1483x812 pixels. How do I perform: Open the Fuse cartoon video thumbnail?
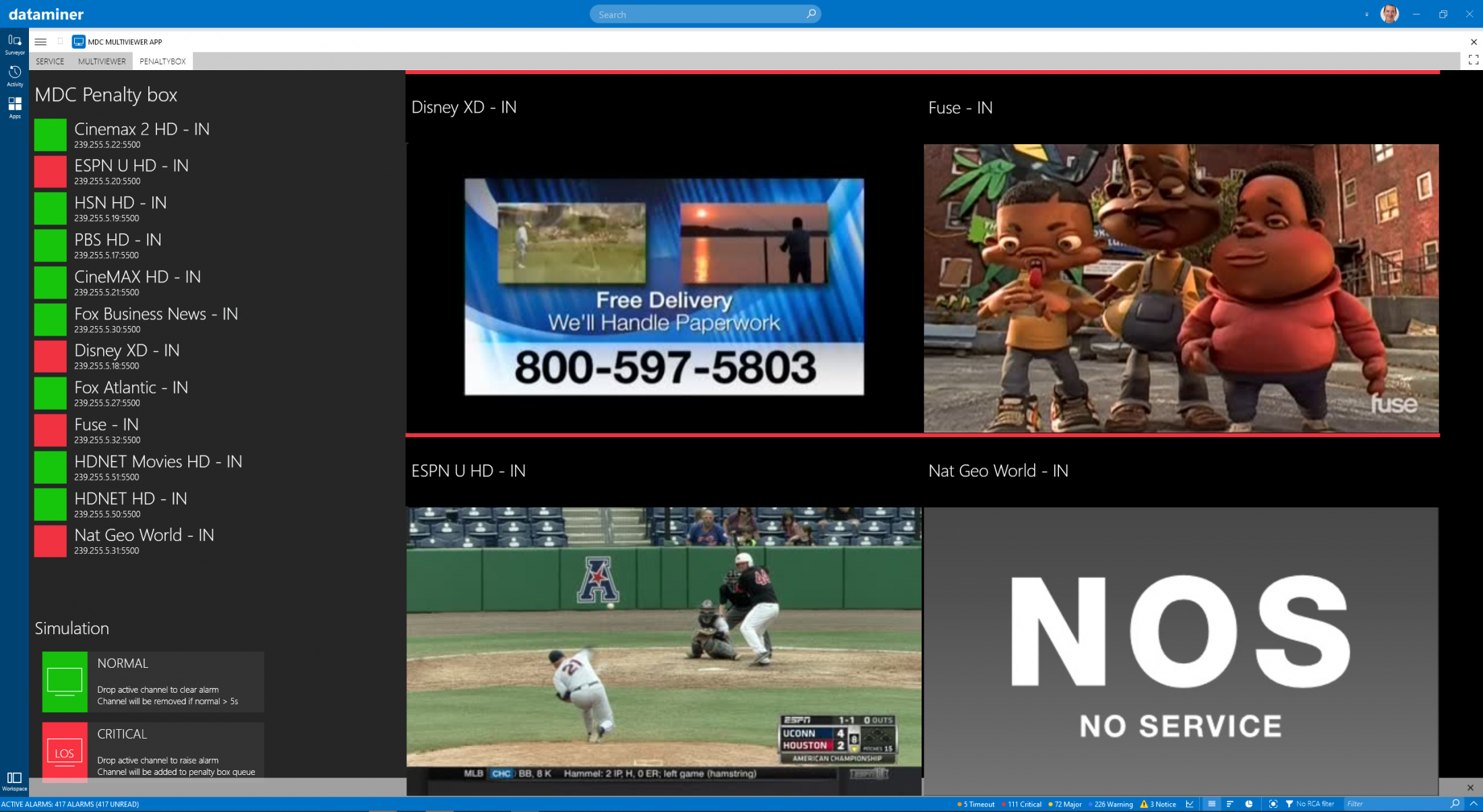coord(1181,288)
